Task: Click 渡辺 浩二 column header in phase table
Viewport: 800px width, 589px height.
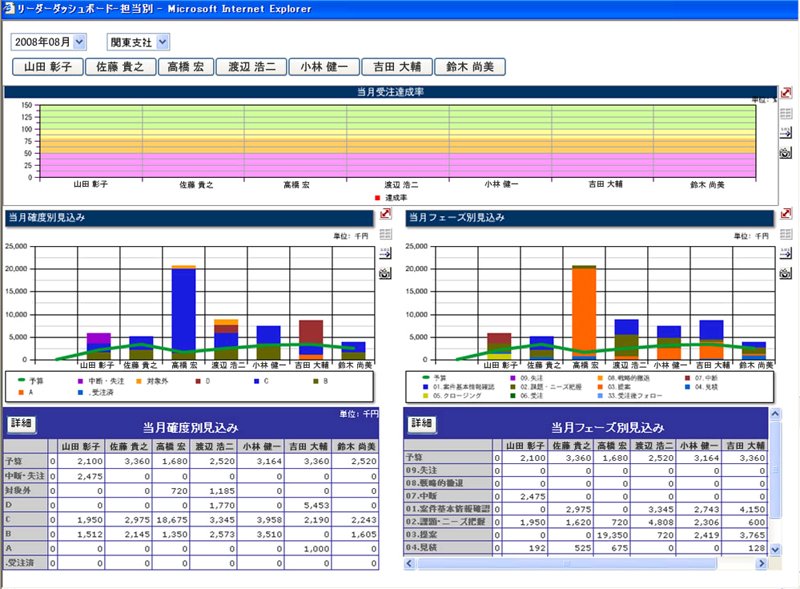Action: click(653, 446)
